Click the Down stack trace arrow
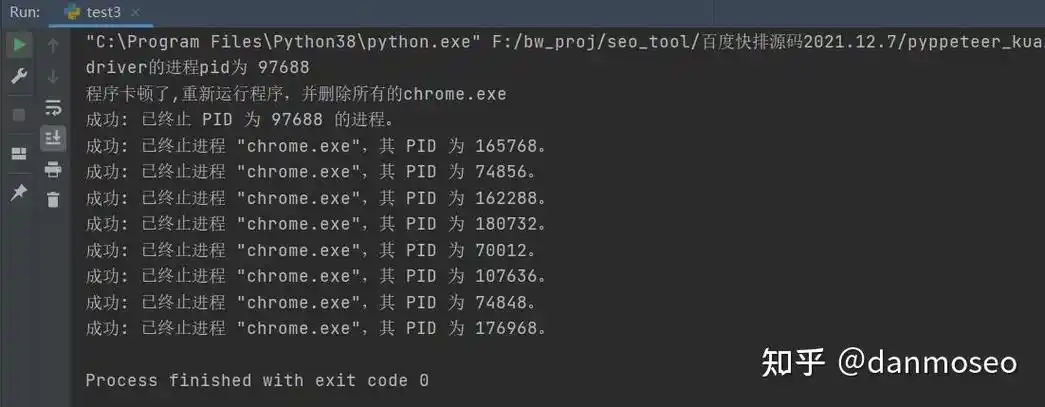Screen dimensions: 1045x407 [53, 77]
